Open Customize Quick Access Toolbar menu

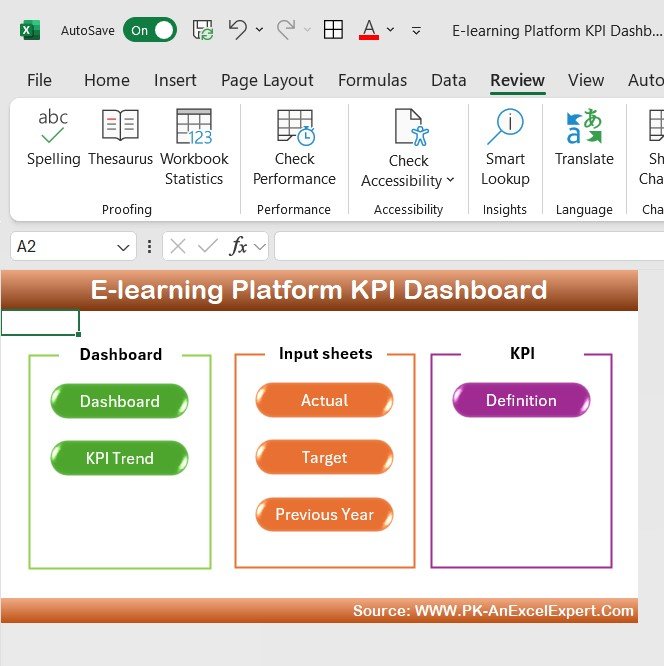pyautogui.click(x=416, y=31)
